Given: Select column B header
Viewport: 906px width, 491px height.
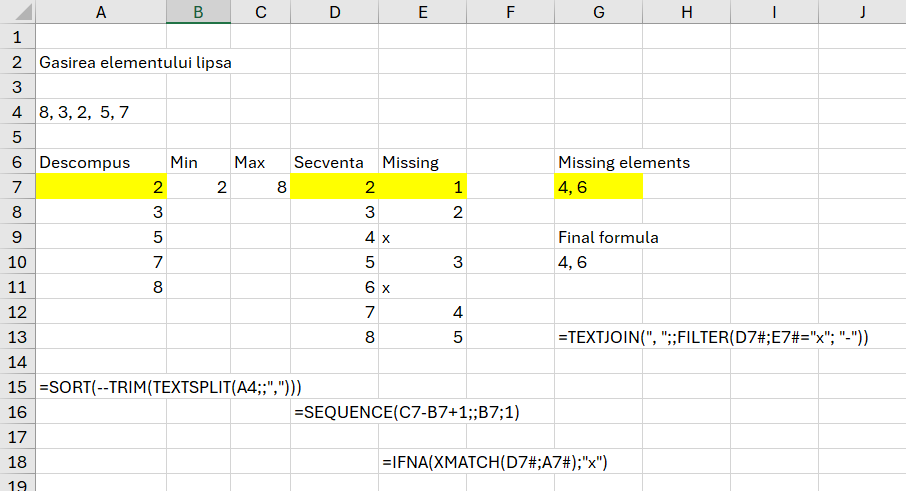Looking at the screenshot, I should [198, 12].
